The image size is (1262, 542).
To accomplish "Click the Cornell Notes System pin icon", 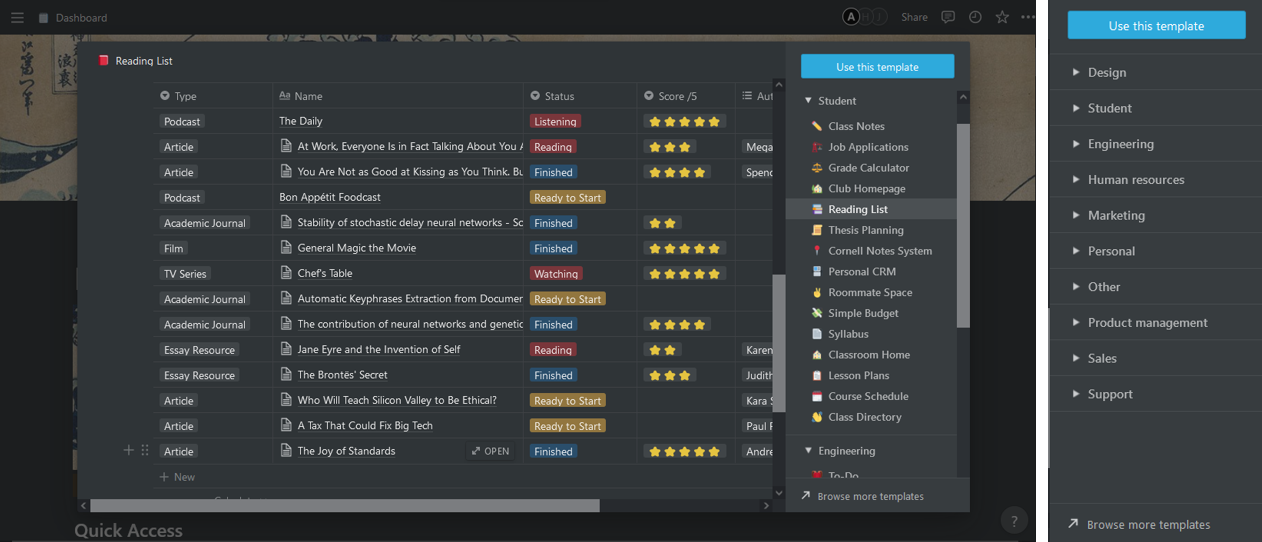I will click(817, 251).
